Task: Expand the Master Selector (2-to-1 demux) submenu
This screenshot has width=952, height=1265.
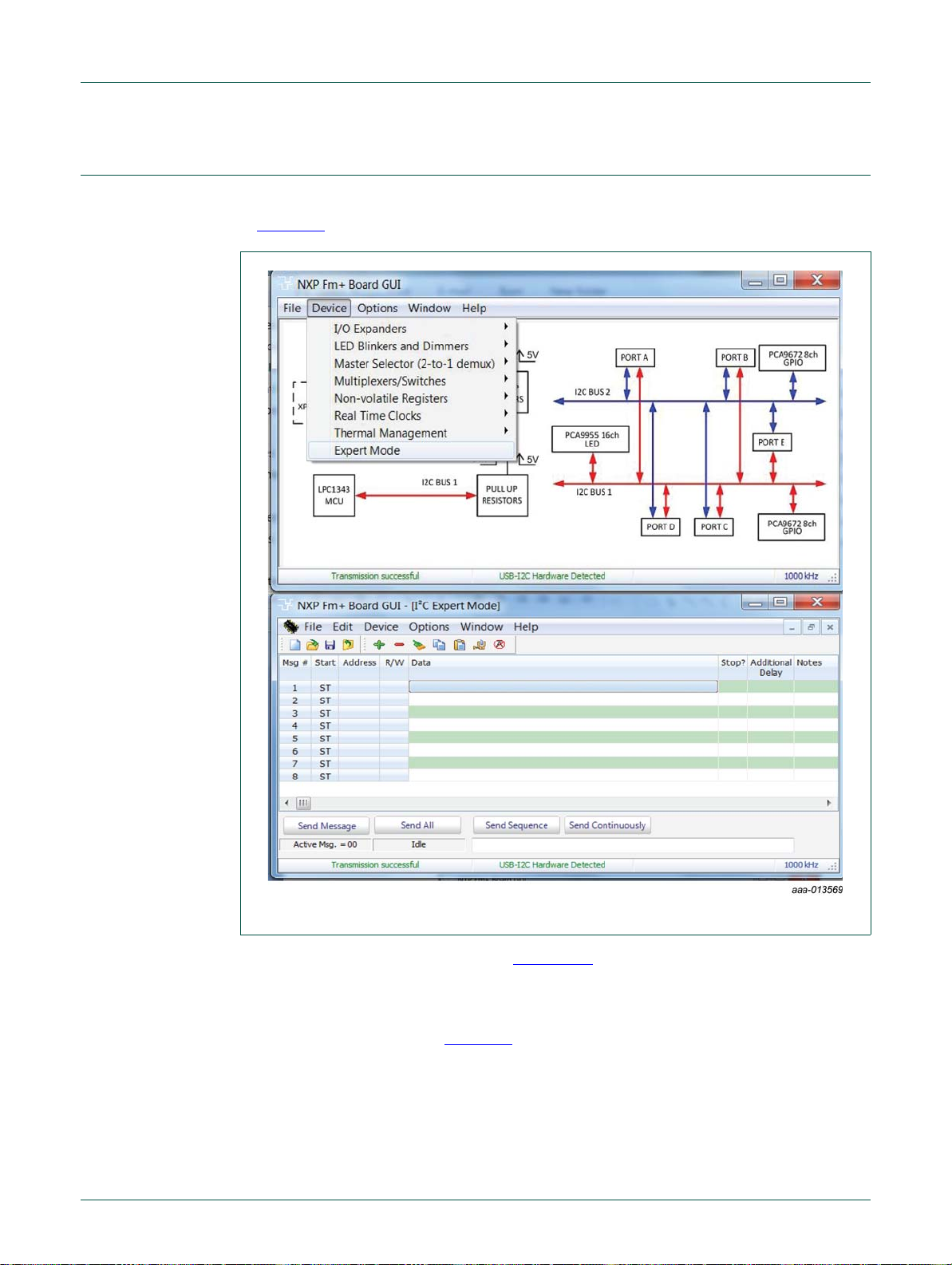Action: [412, 364]
